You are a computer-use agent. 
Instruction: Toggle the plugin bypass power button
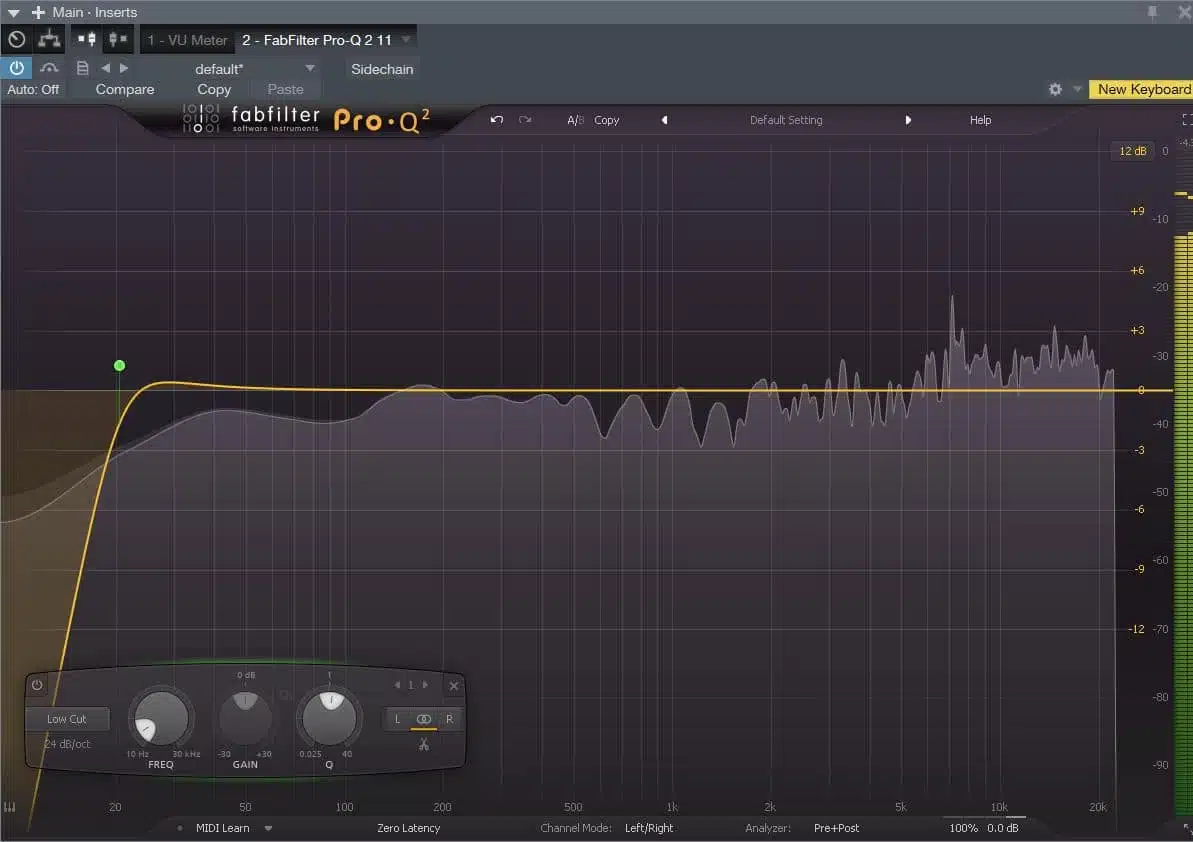pyautogui.click(x=16, y=68)
